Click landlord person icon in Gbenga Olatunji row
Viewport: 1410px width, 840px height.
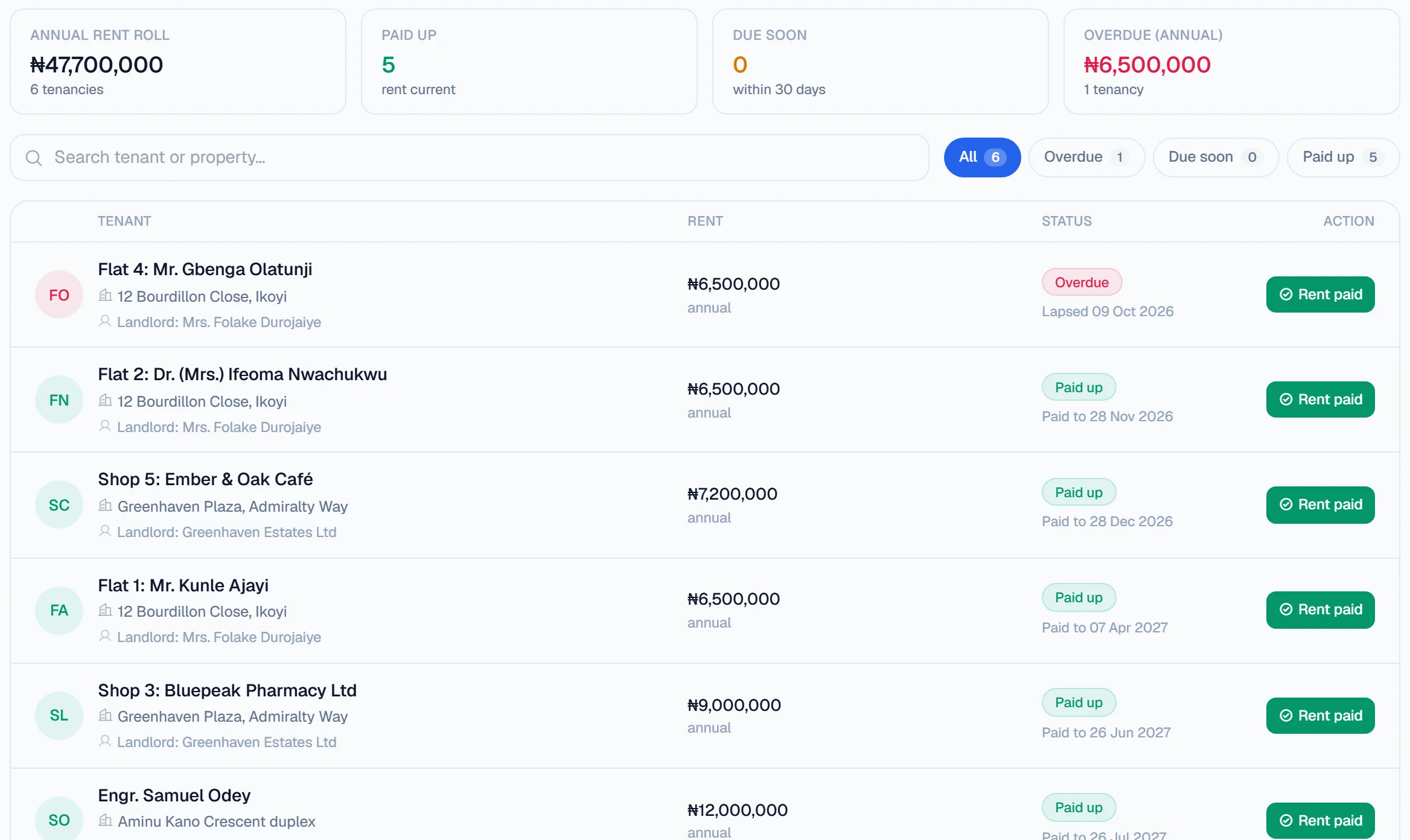pyautogui.click(x=105, y=321)
